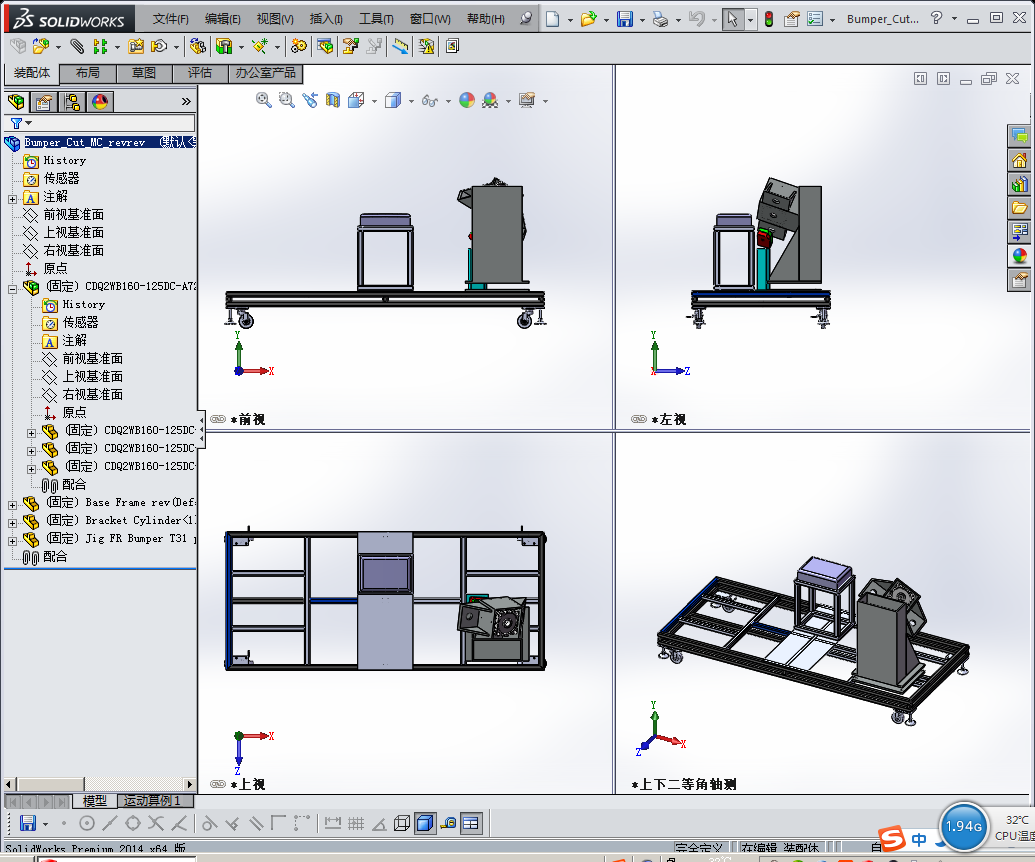This screenshot has height=862, width=1035.
Task: Open the View Orientation dropdown arrow
Action: (x=374, y=102)
